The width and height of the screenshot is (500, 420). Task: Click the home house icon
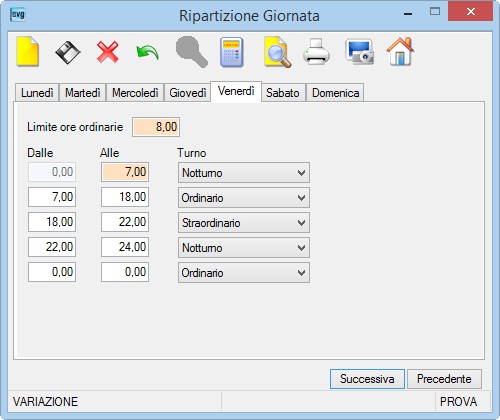point(400,51)
